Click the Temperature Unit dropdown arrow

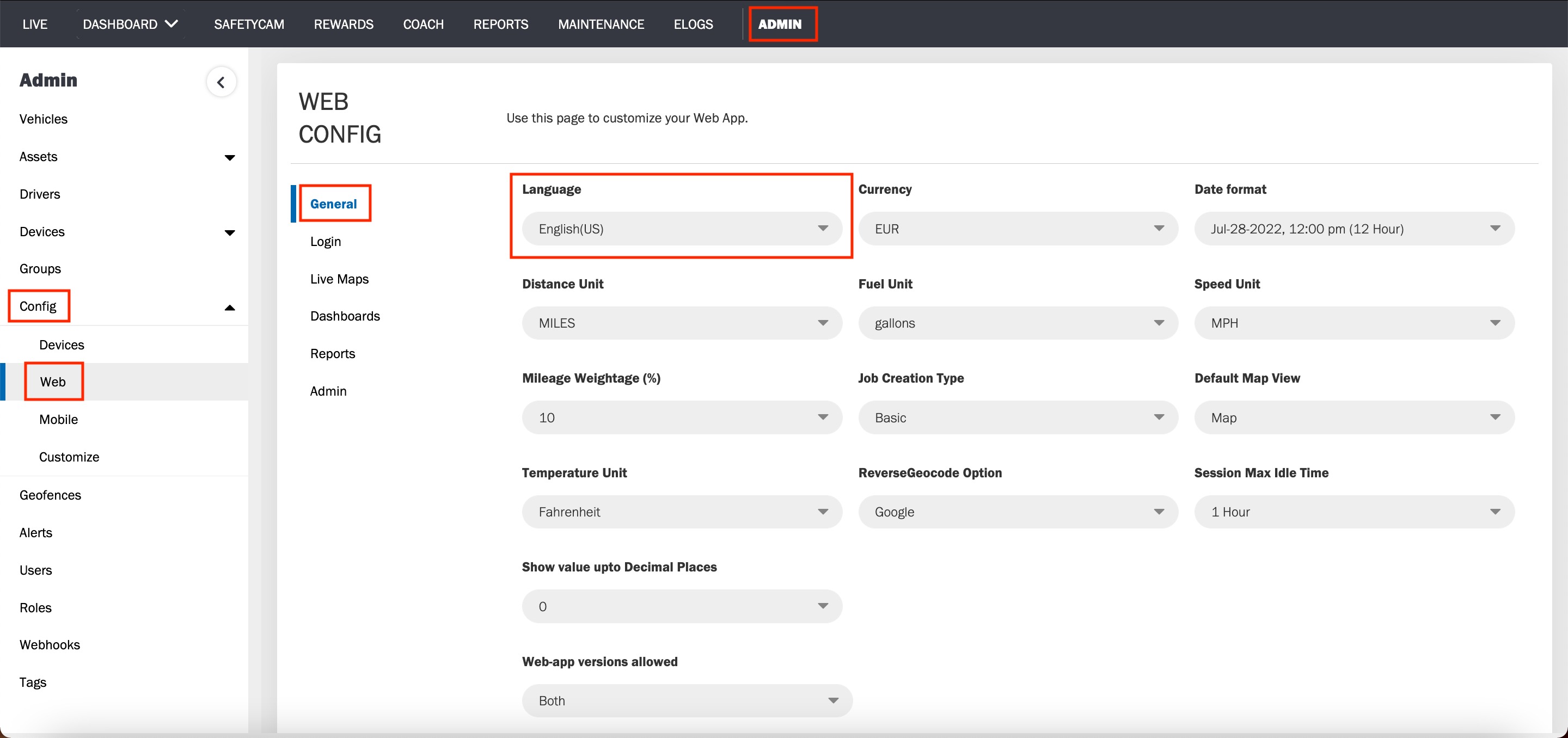coord(823,512)
